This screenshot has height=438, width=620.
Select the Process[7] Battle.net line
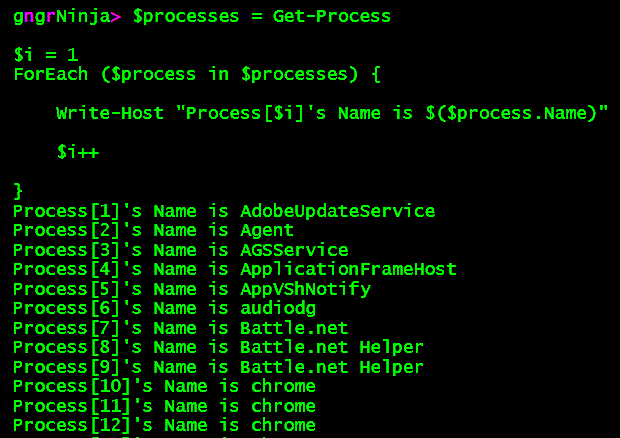point(180,327)
